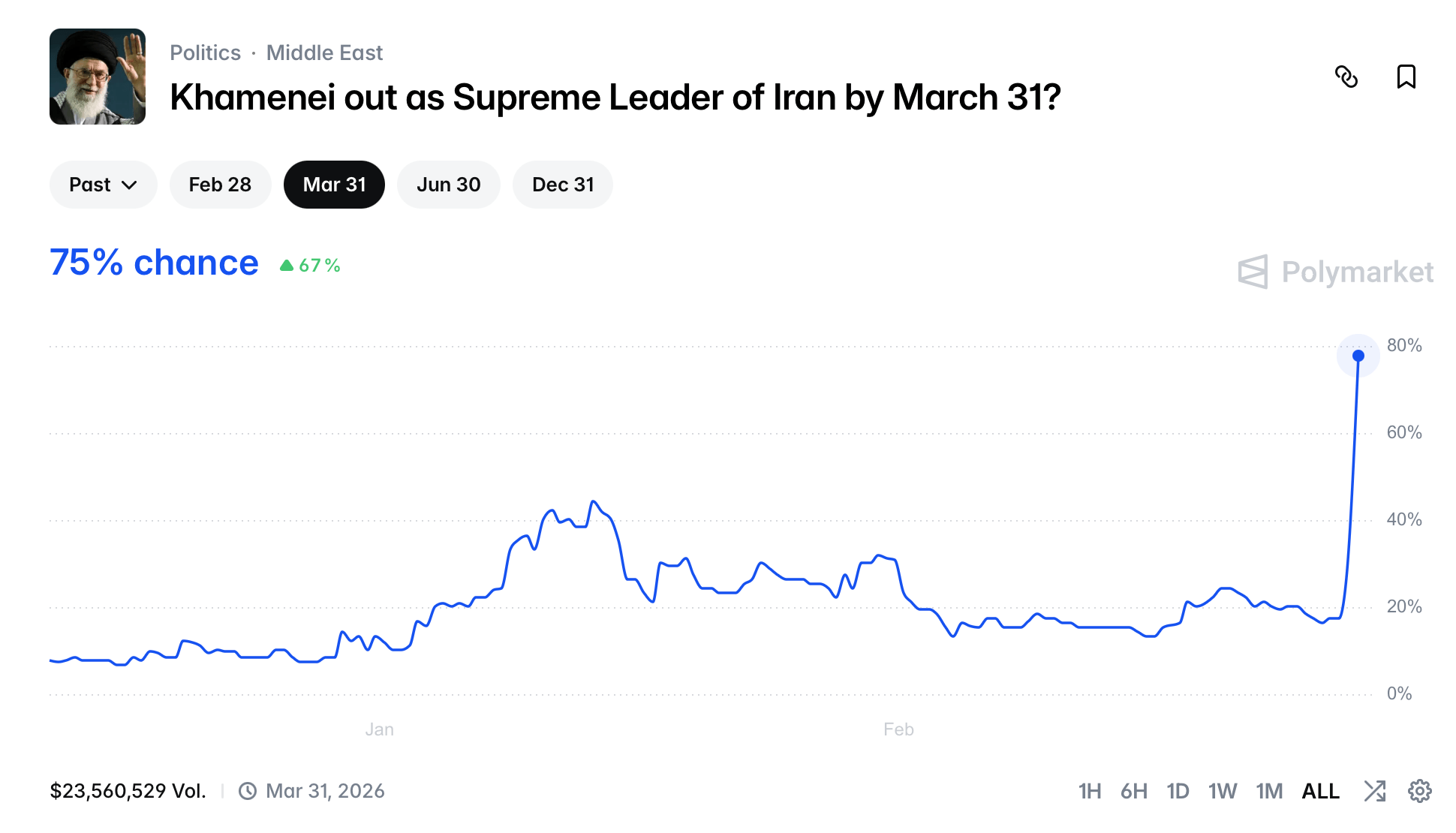The image size is (1456, 833).
Task: Open the Khamenei market thumbnail image
Action: pos(98,77)
